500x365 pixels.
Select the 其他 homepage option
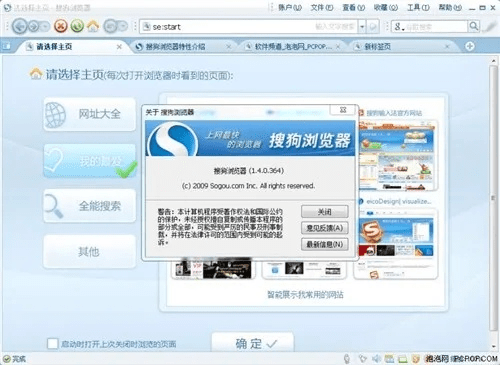[90, 251]
